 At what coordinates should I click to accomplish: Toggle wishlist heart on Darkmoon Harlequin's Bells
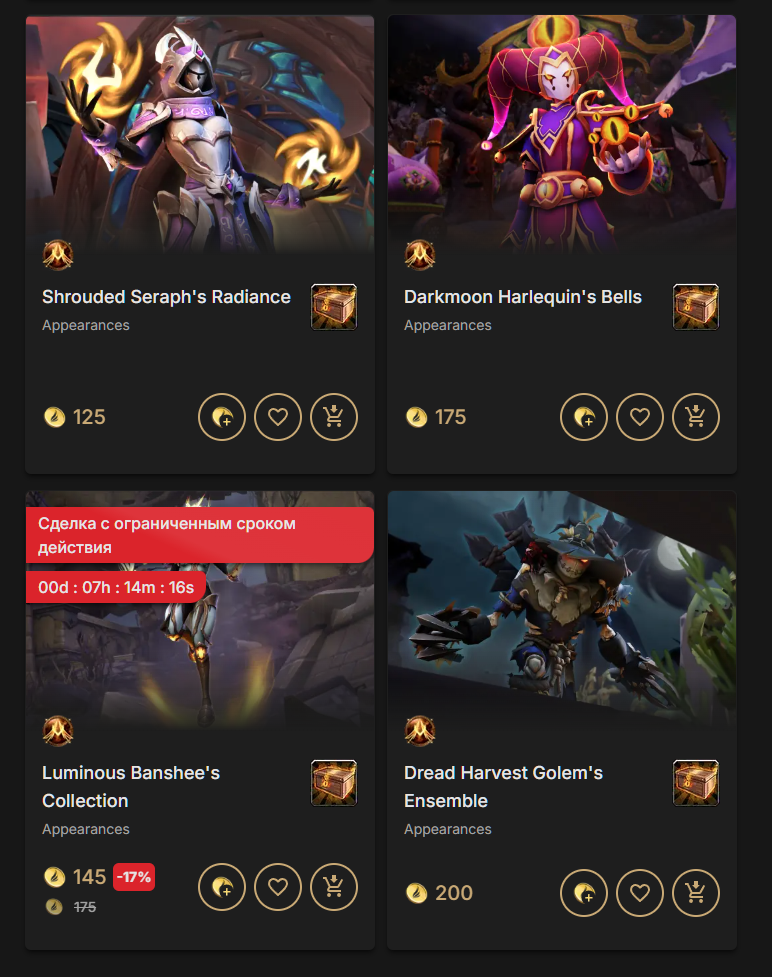click(x=640, y=417)
